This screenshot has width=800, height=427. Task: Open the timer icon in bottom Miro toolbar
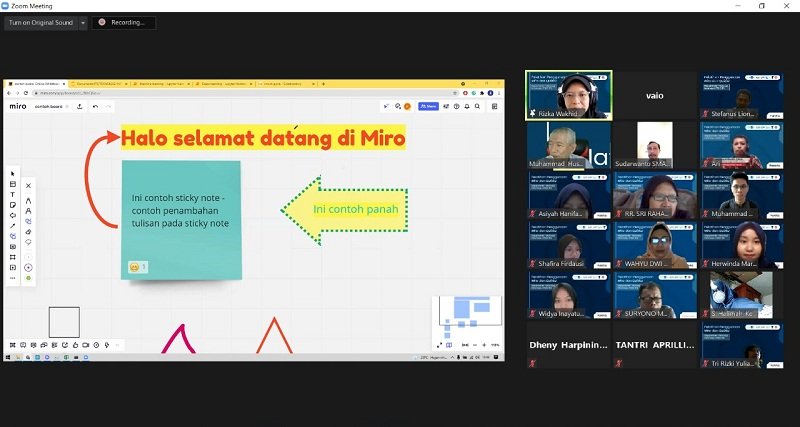click(x=96, y=345)
